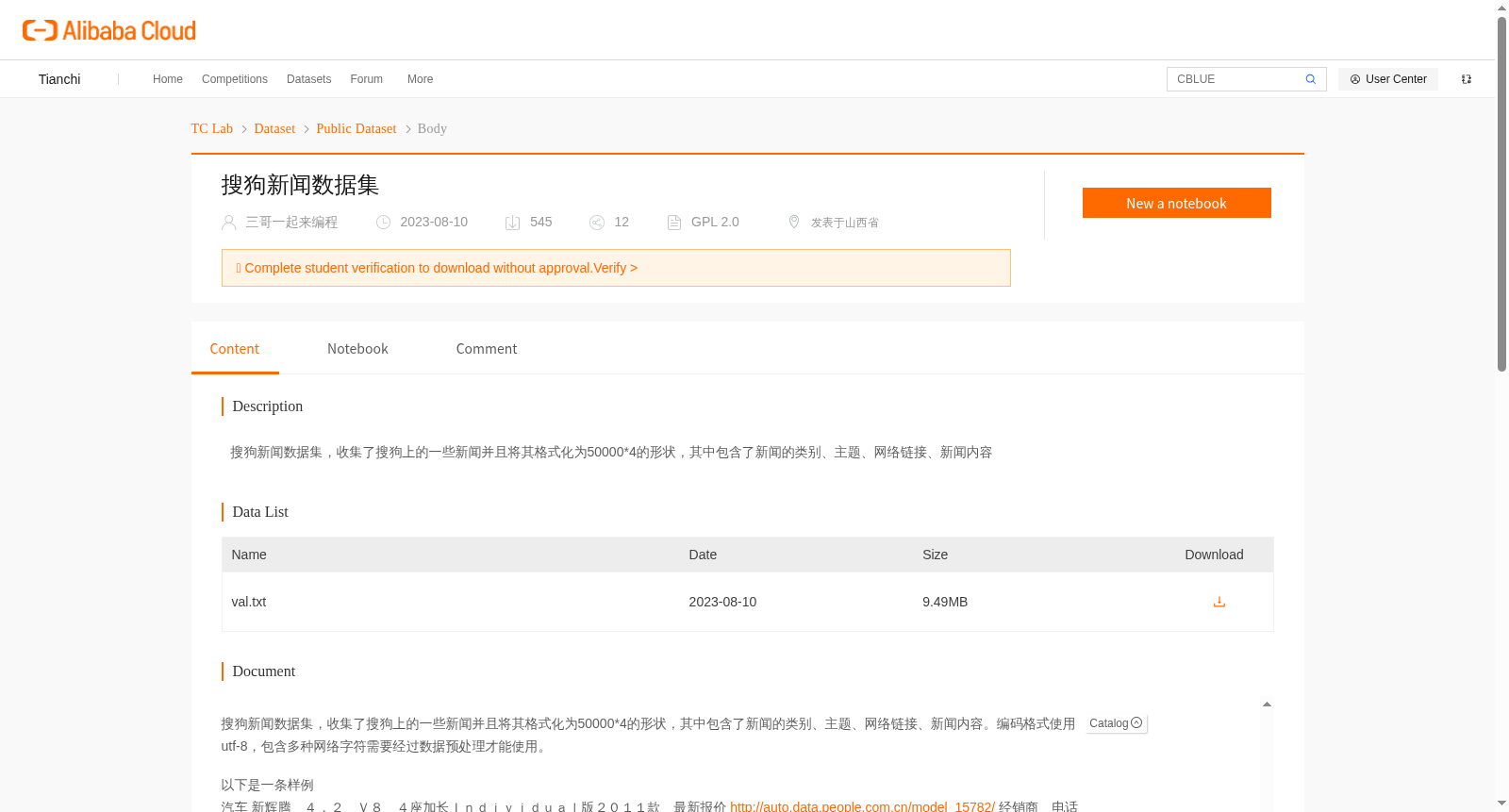Viewport: 1509px width, 812px height.
Task: Click the dataset title 搜狗新闻数据集
Action: pos(300,185)
